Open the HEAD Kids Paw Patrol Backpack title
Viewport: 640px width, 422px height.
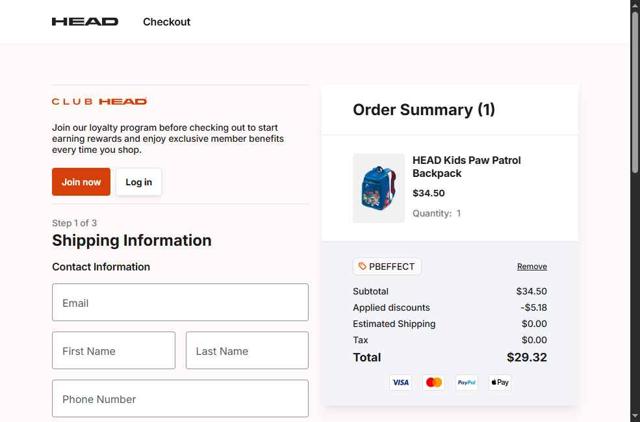(x=466, y=166)
